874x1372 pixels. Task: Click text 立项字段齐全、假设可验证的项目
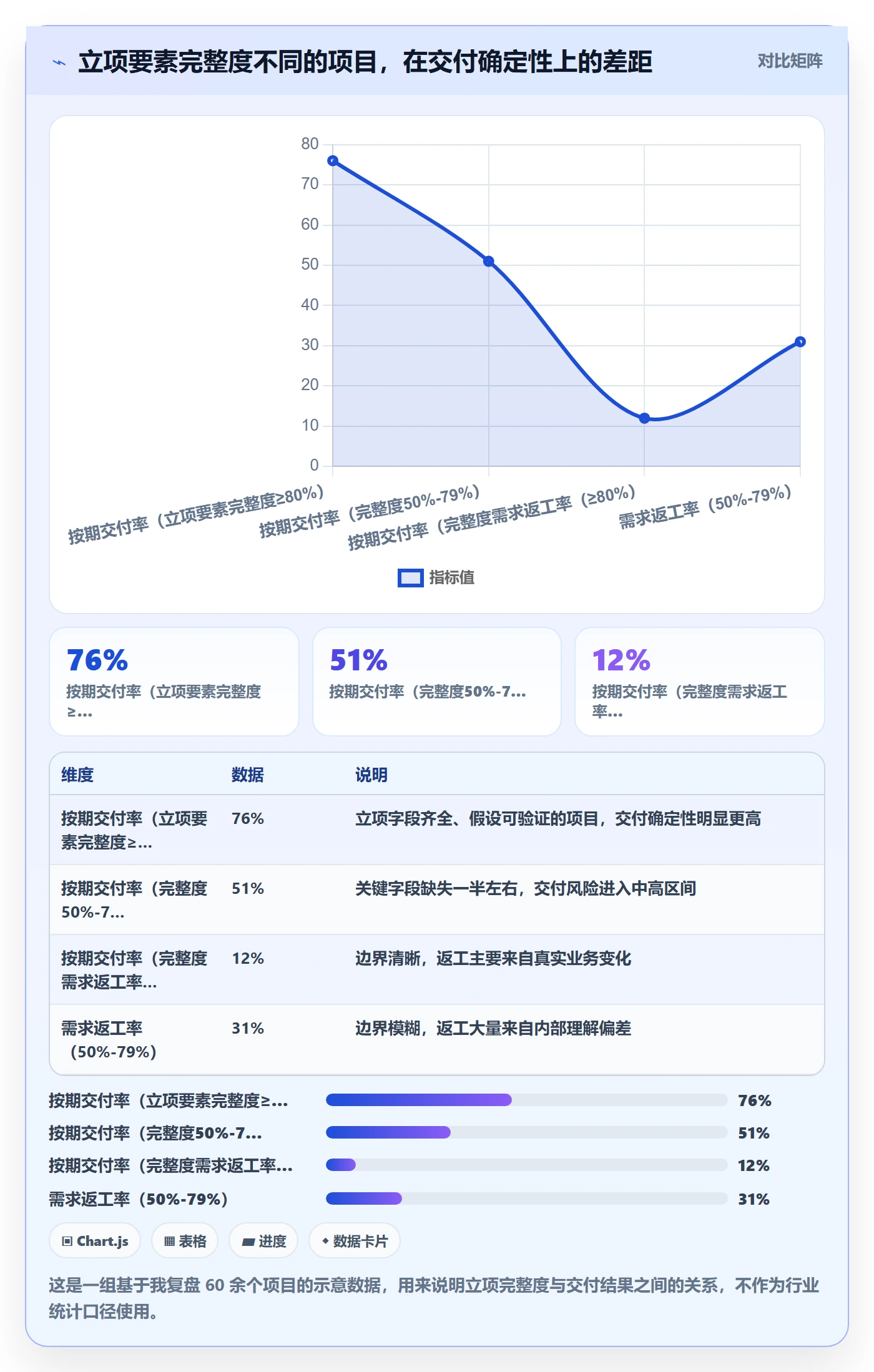[x=477, y=818]
